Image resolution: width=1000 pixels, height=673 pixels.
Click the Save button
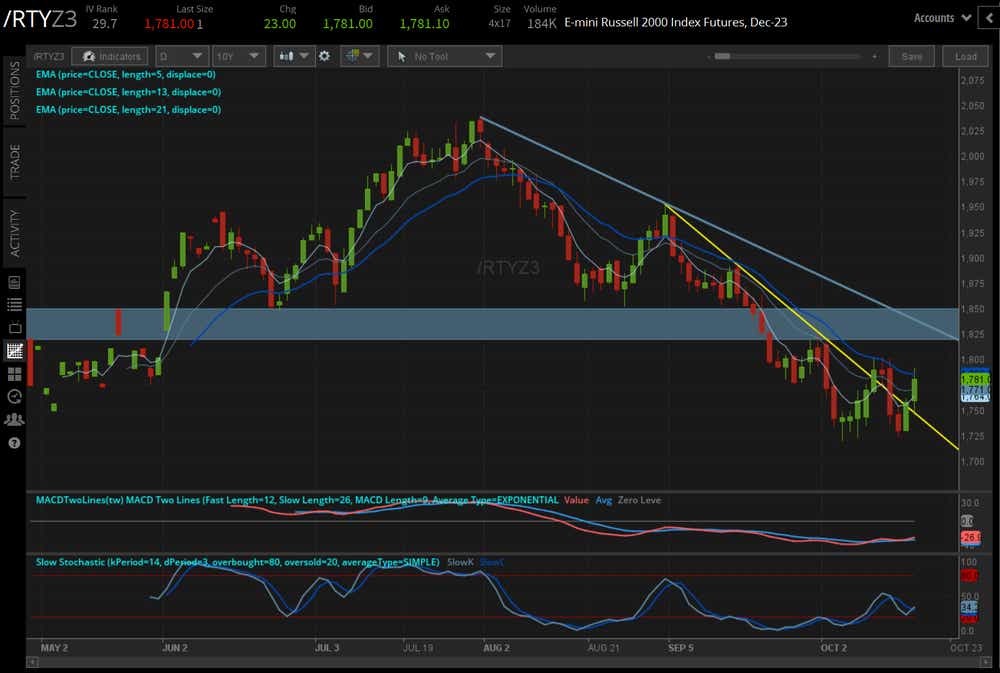[911, 56]
